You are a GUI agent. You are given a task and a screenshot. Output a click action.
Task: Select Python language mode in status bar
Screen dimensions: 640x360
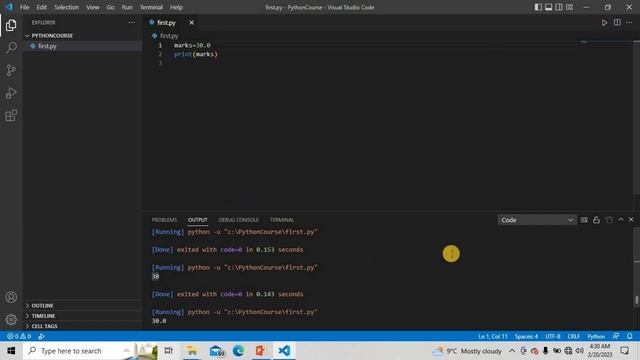596,336
